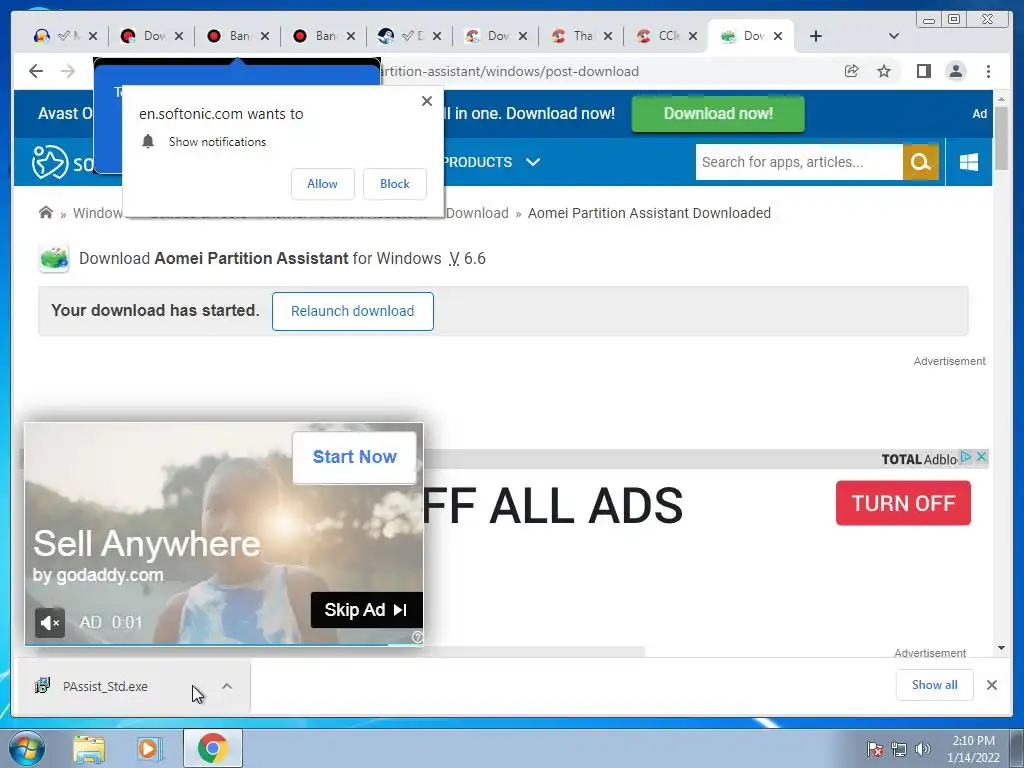Click the taskbar clock showing 2:10 PM
The height and width of the screenshot is (768, 1024).
973,749
